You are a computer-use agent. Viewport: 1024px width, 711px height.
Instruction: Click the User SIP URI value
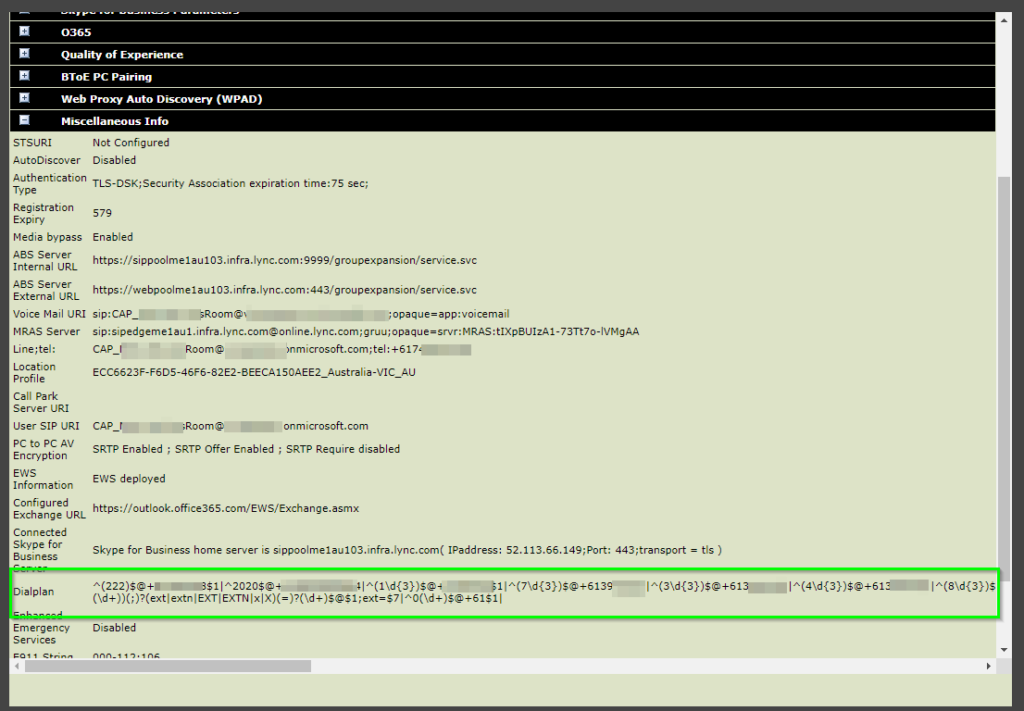click(231, 426)
